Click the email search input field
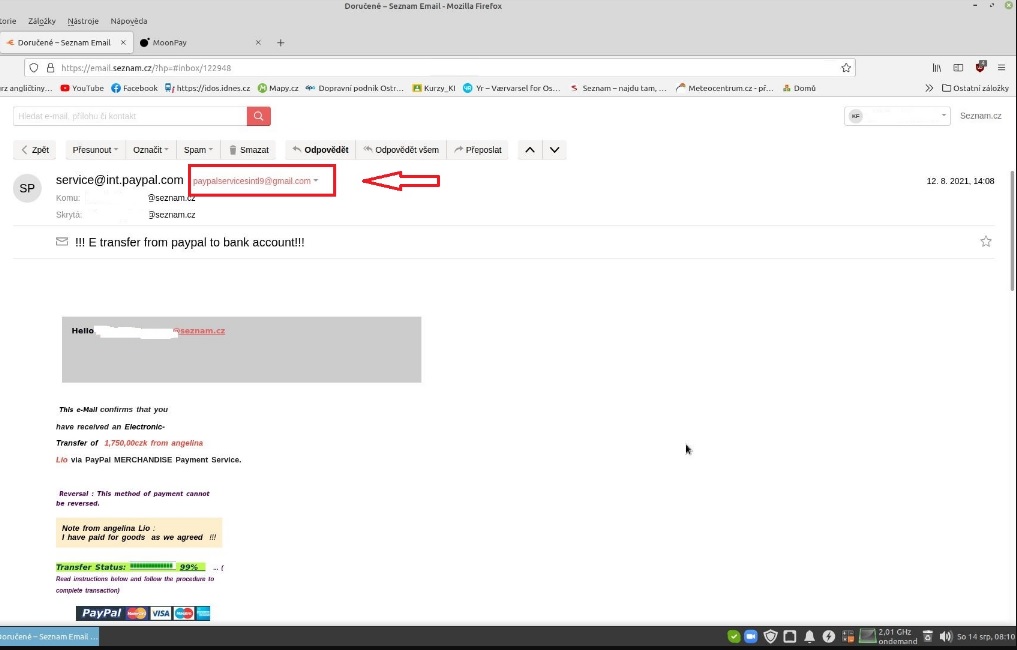The height and width of the screenshot is (650, 1017). coord(130,116)
